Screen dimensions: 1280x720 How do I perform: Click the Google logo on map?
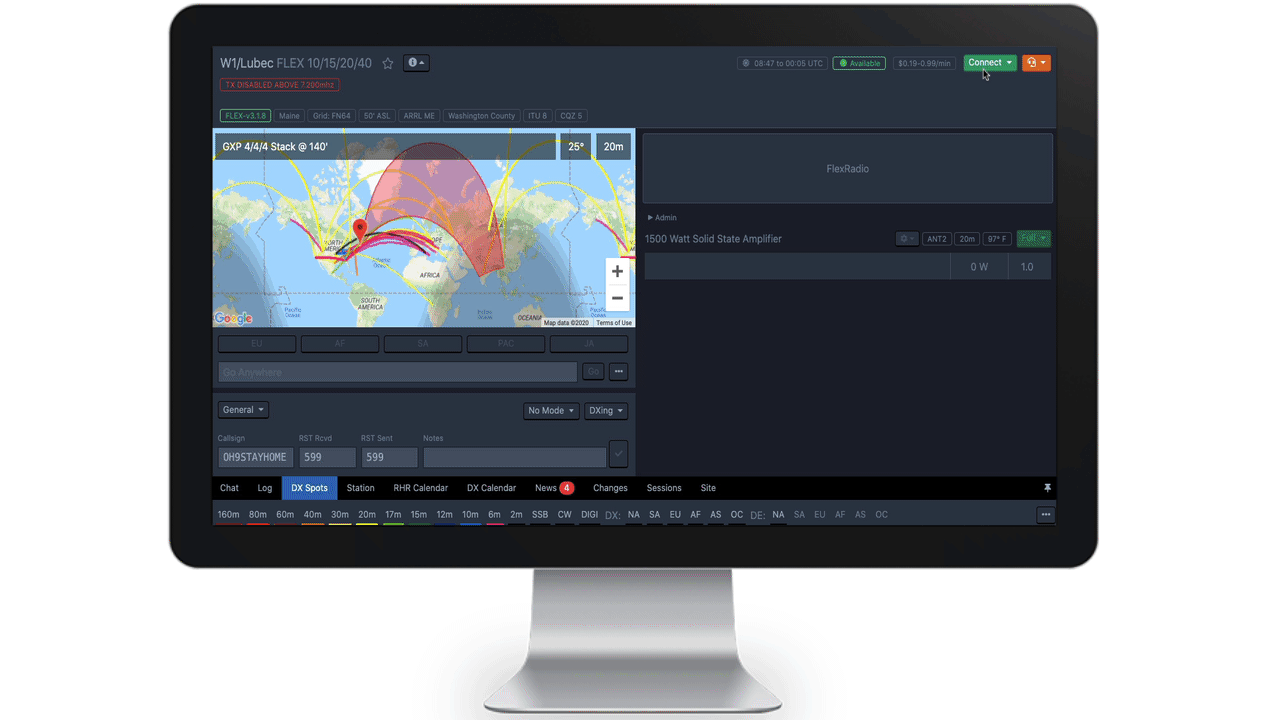point(233,318)
